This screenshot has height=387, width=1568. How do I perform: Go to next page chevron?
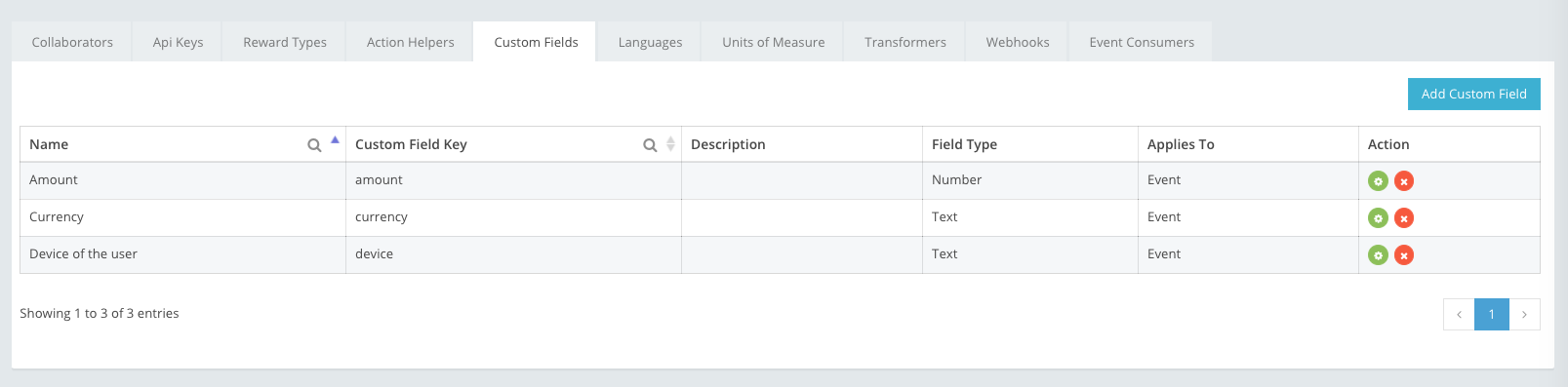pos(1524,314)
